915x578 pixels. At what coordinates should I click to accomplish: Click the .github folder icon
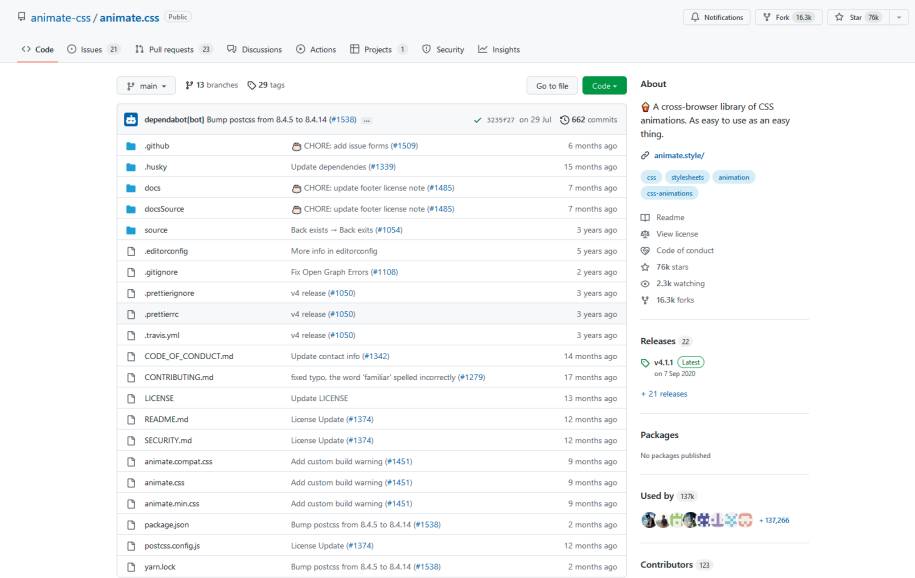131,146
